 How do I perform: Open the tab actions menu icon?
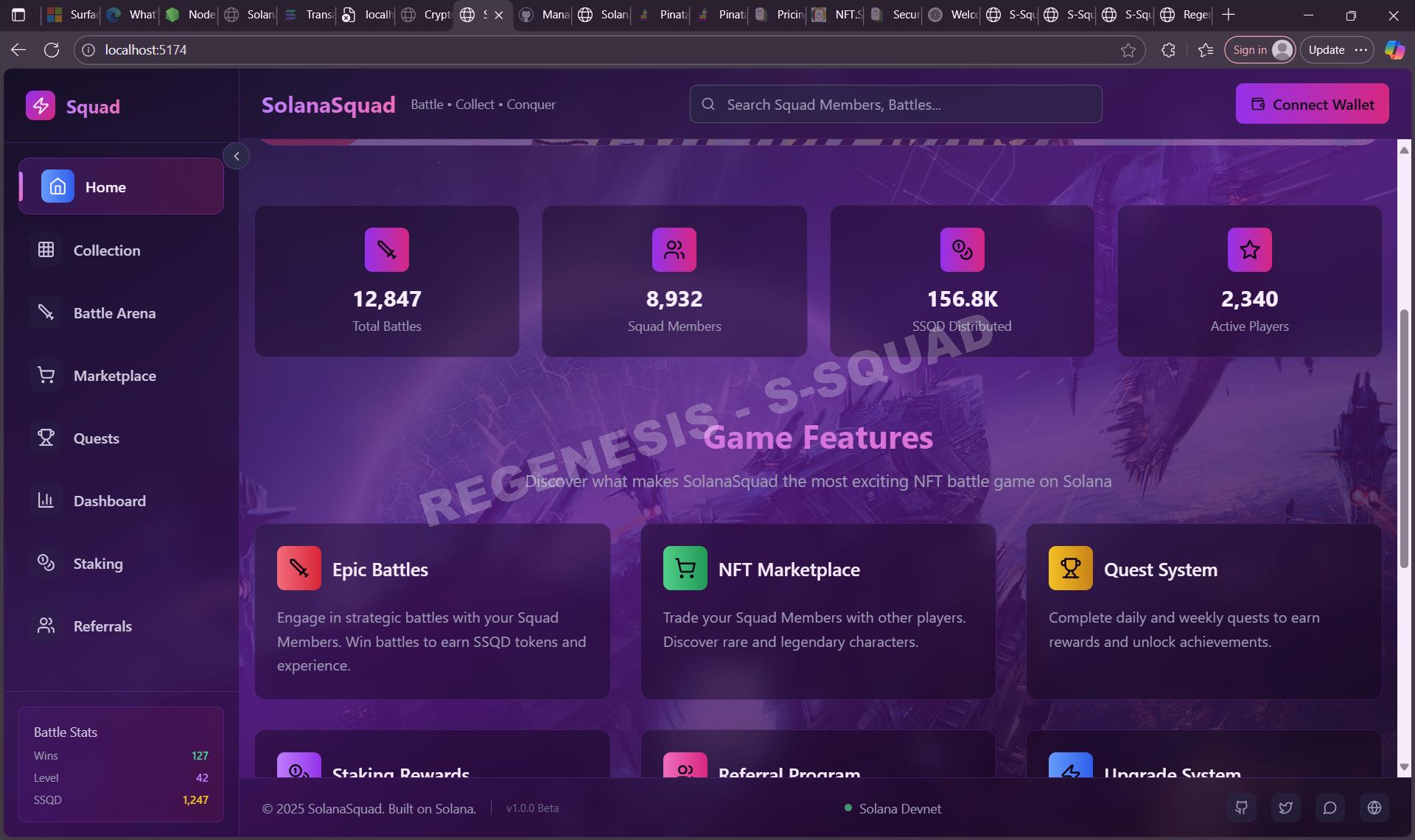tap(19, 14)
